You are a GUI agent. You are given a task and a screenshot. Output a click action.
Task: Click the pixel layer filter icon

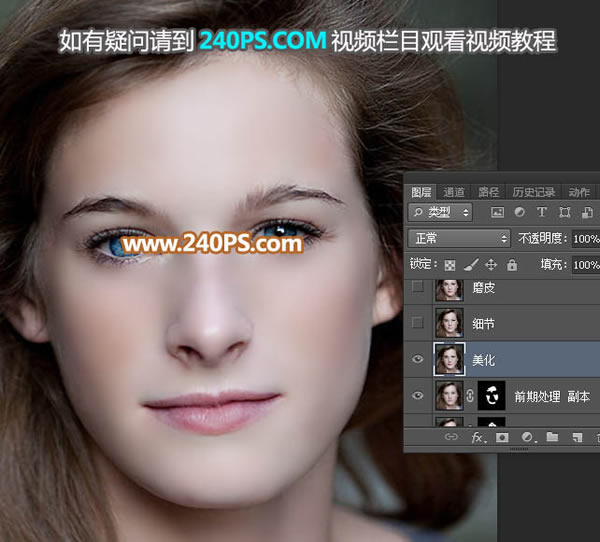click(x=497, y=213)
